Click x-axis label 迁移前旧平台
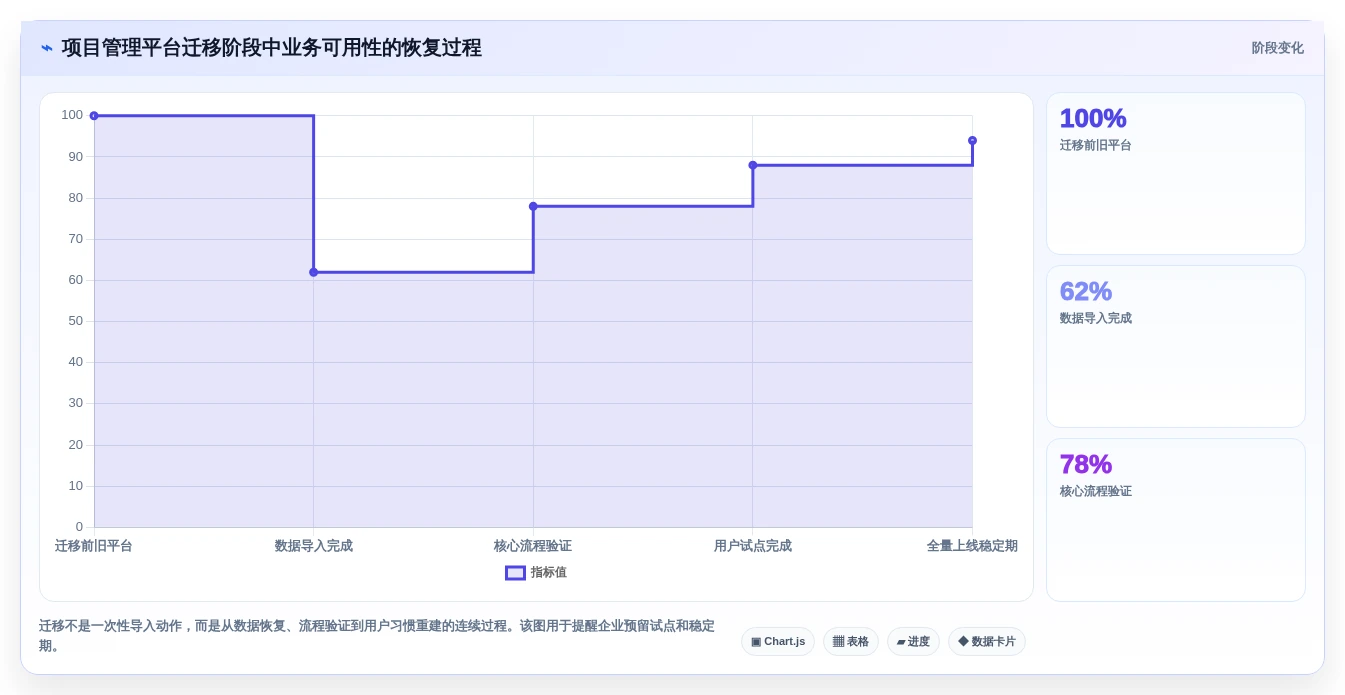This screenshot has height=695, width=1345. [x=94, y=546]
